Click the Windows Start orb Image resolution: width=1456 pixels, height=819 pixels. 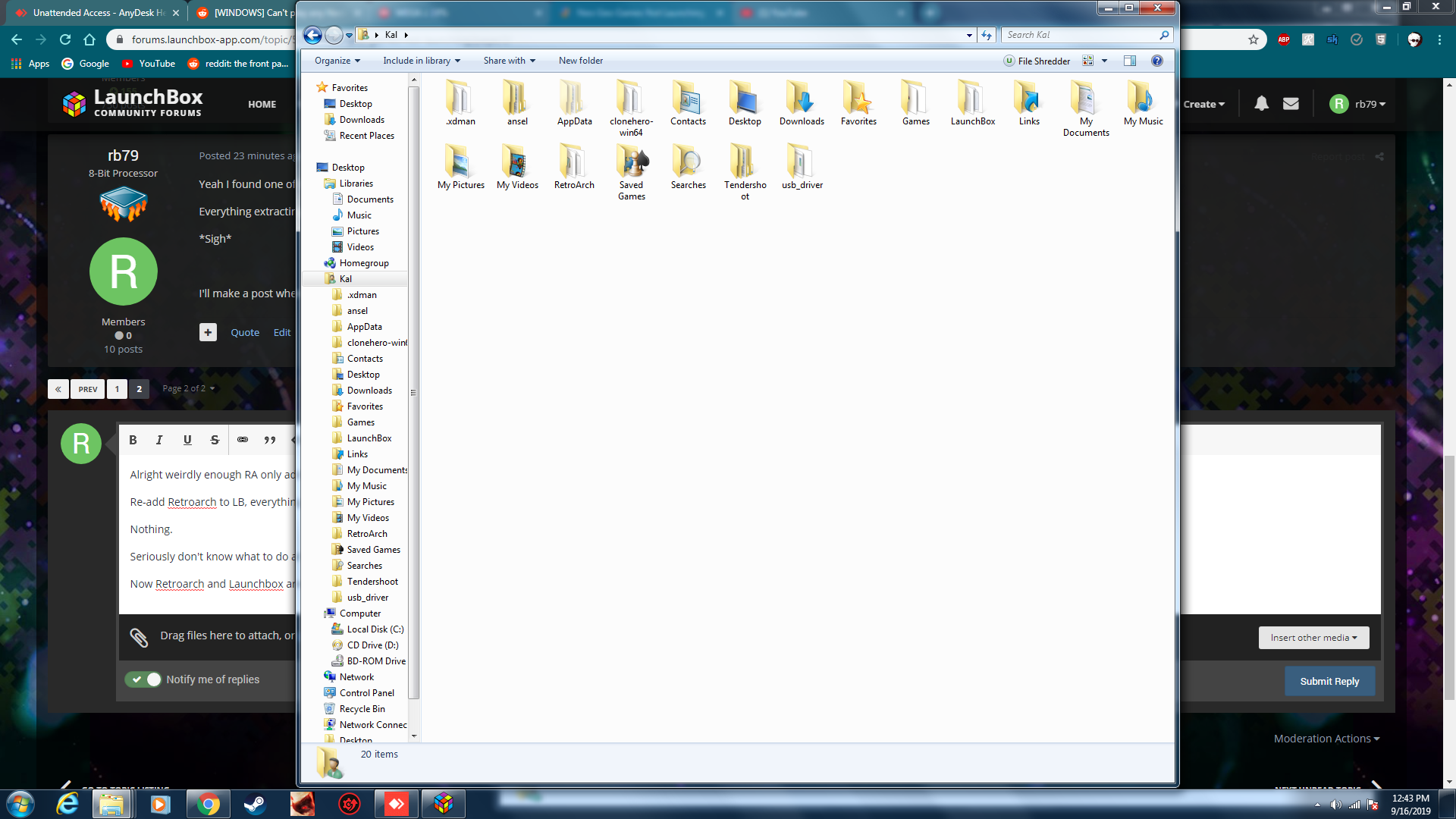click(x=20, y=804)
